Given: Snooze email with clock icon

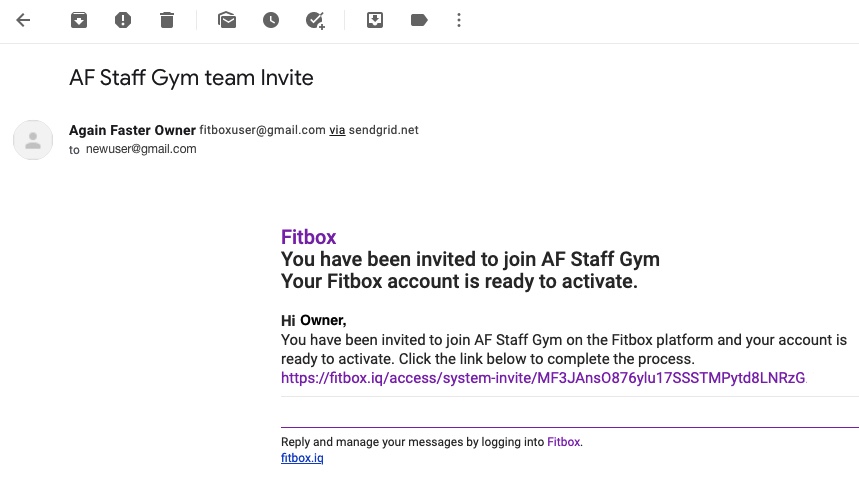Looking at the screenshot, I should [x=271, y=20].
